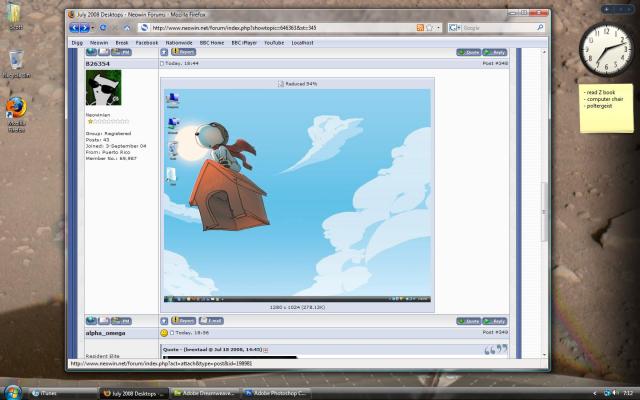
Task: Click the globe profile icon above alpha_omega's name
Action: 91,321
